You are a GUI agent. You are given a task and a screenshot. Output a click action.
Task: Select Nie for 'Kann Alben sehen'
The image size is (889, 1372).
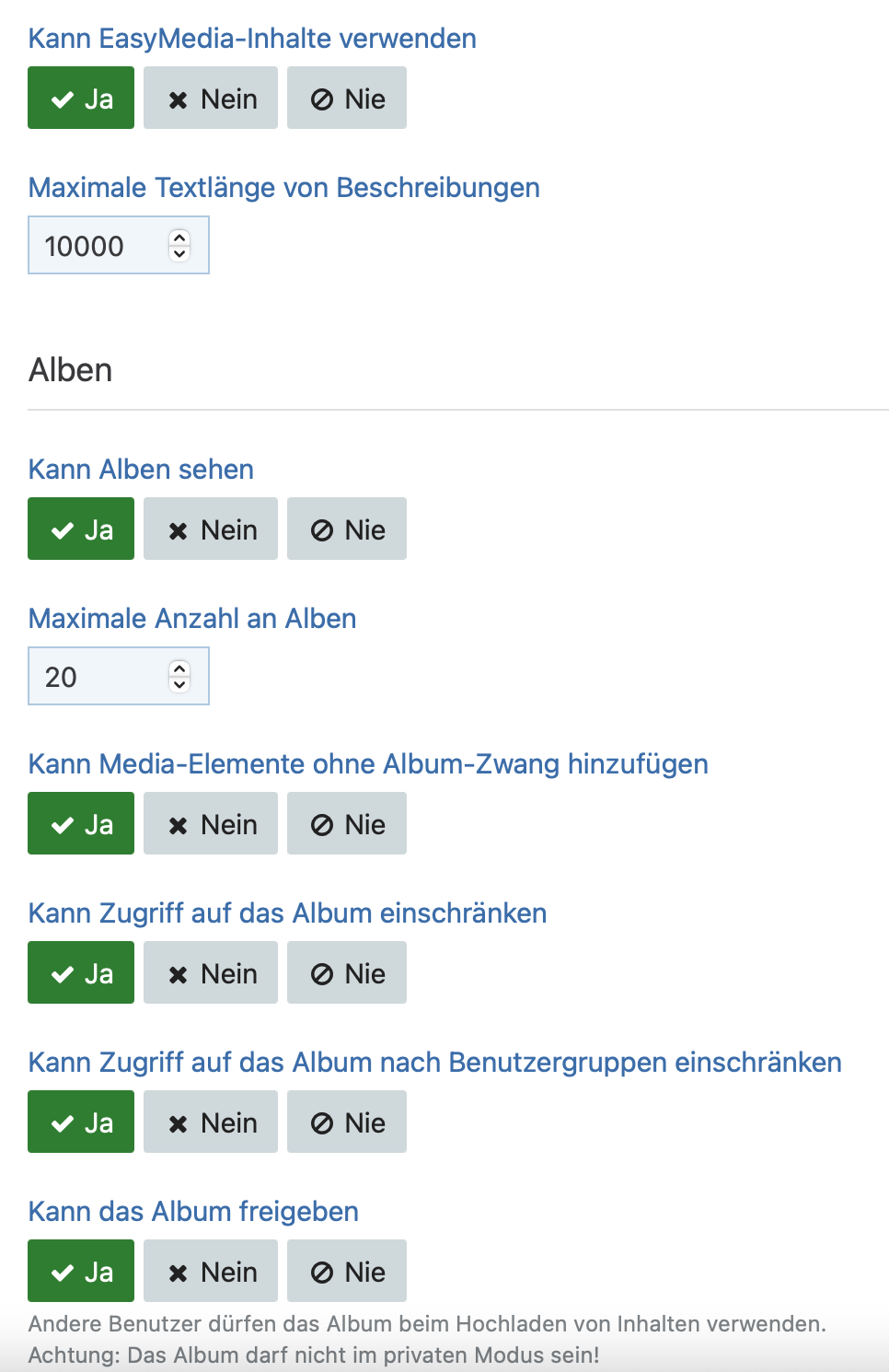coord(347,529)
